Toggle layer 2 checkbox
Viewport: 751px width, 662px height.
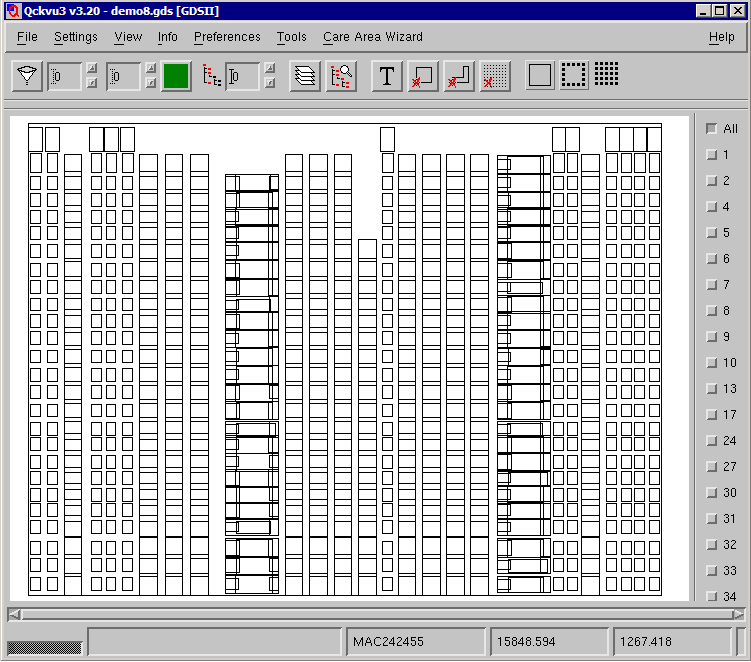tap(711, 181)
